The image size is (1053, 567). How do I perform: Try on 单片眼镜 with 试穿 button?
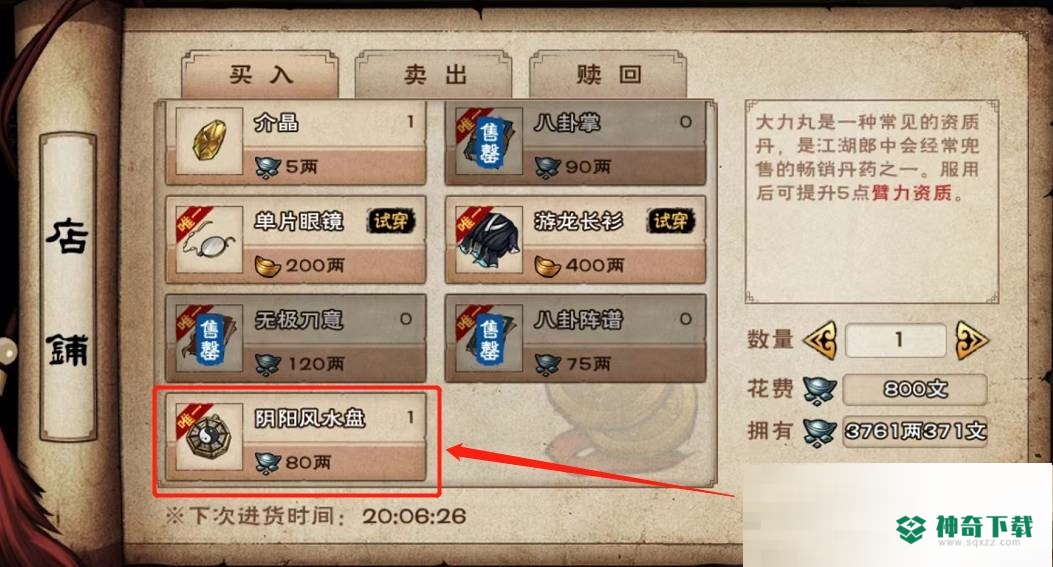pos(391,221)
